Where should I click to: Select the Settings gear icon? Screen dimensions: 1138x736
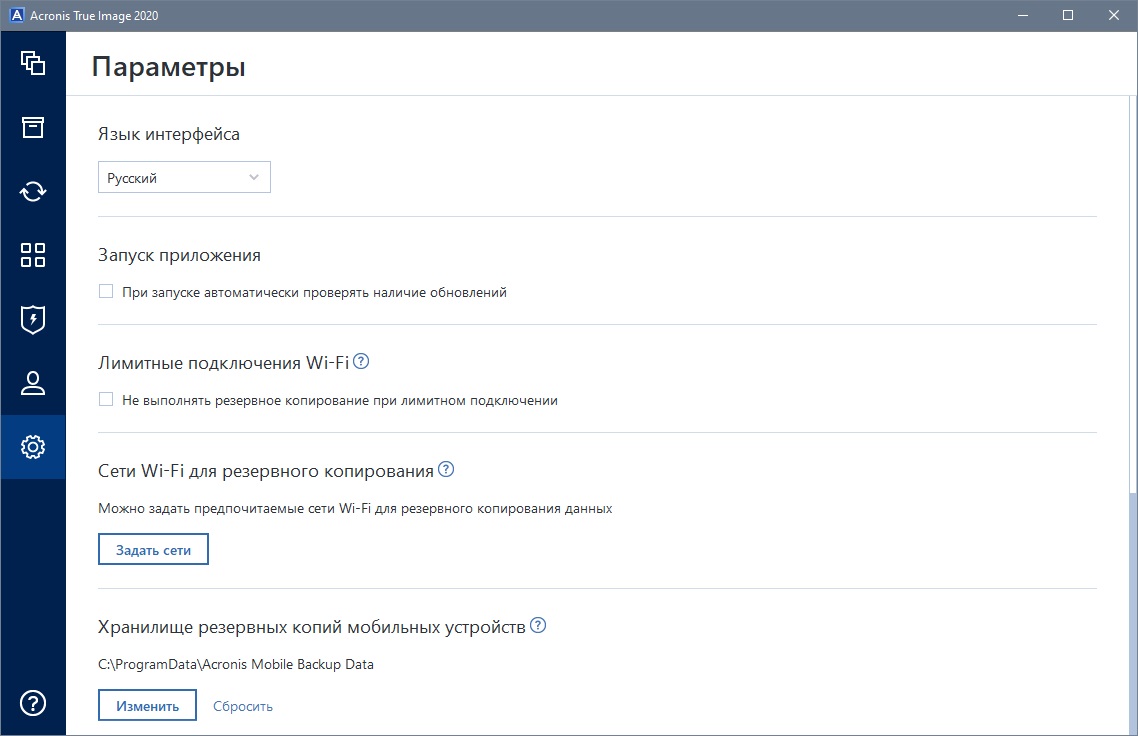[33, 447]
